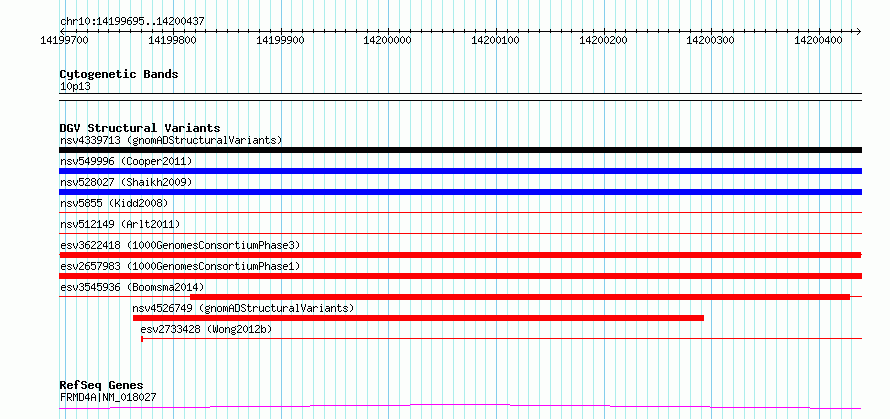Click the red nsv4526749 variant bar
Screen dimensions: 890x419
(418, 318)
